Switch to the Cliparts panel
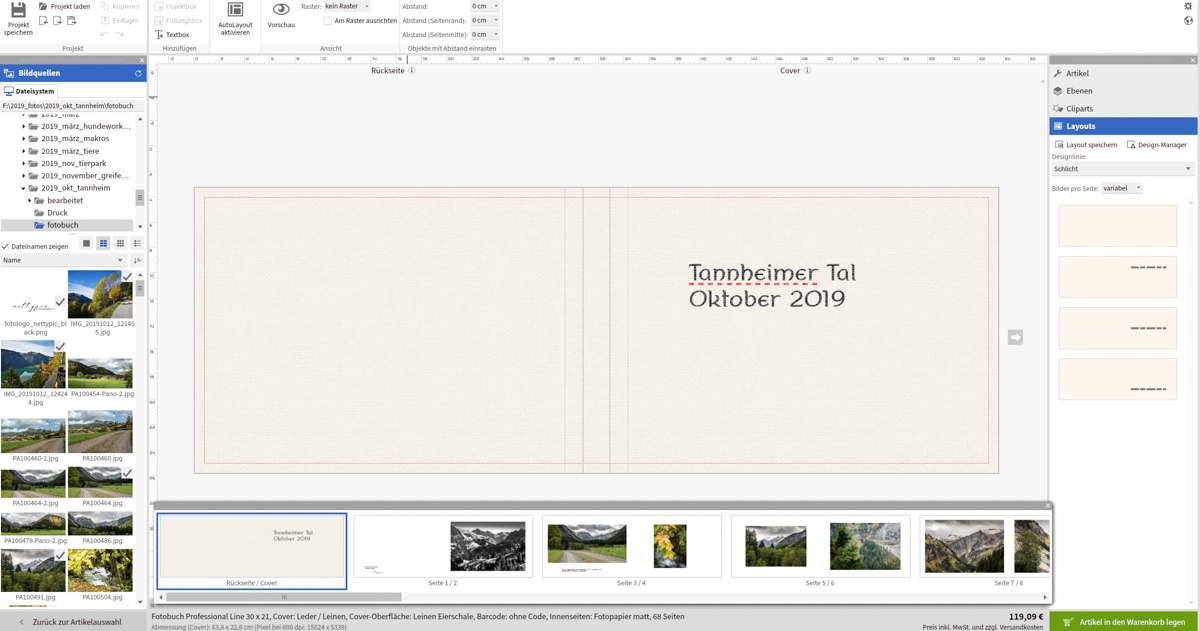The width and height of the screenshot is (1200, 631). click(x=1079, y=109)
